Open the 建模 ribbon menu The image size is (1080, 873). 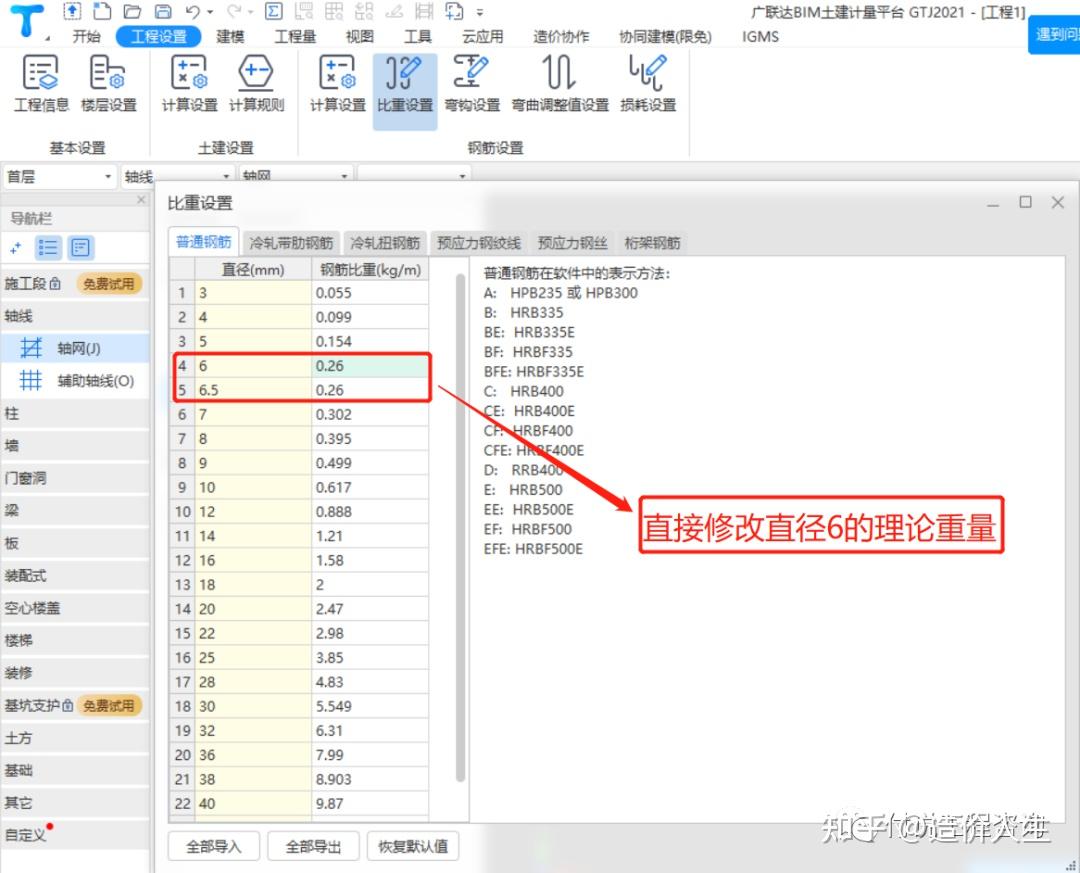coord(230,37)
